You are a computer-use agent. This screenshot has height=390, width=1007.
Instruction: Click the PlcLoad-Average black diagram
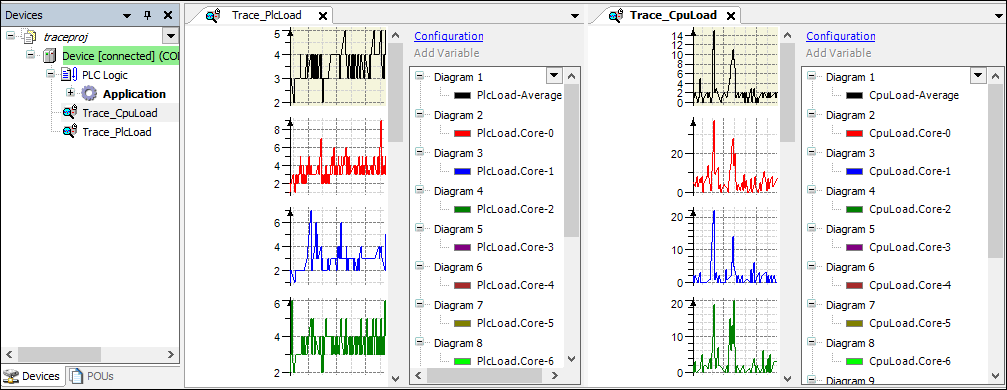coord(337,66)
